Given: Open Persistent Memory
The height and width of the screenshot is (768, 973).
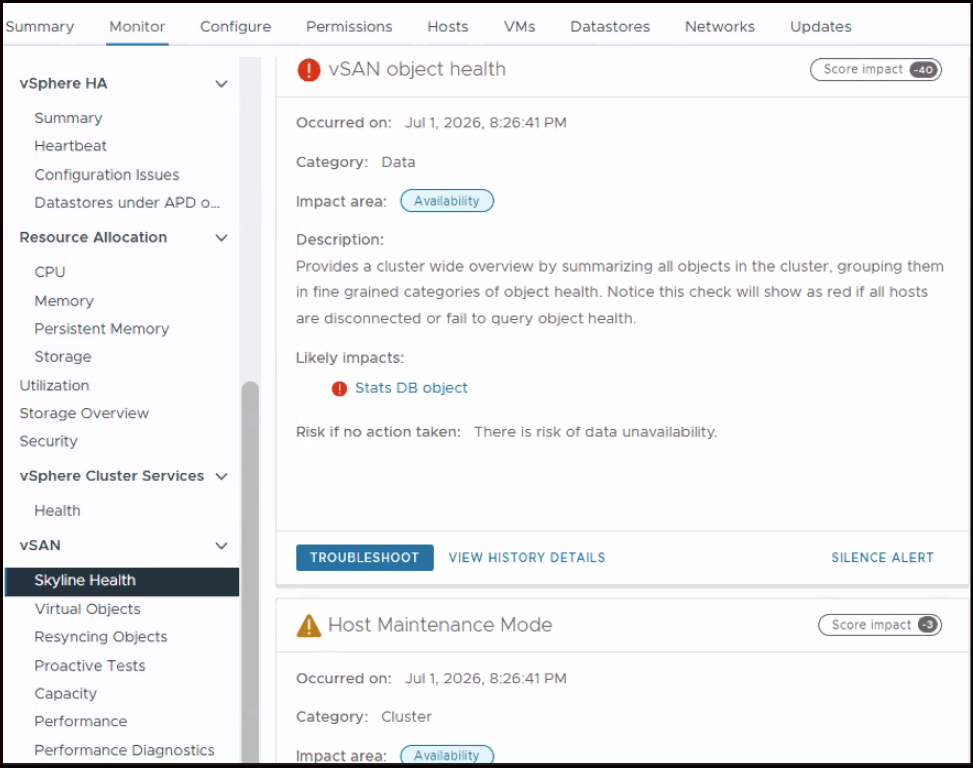Looking at the screenshot, I should [101, 329].
